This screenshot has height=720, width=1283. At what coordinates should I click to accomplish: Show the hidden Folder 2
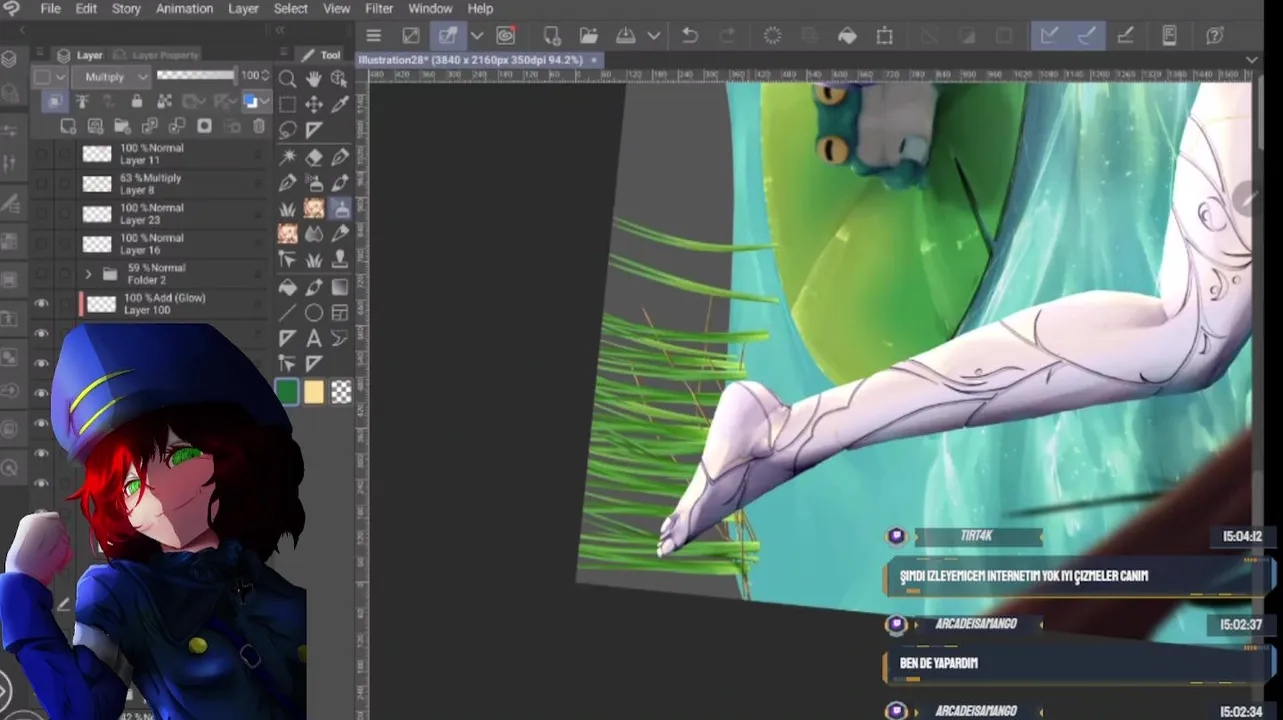tap(41, 274)
